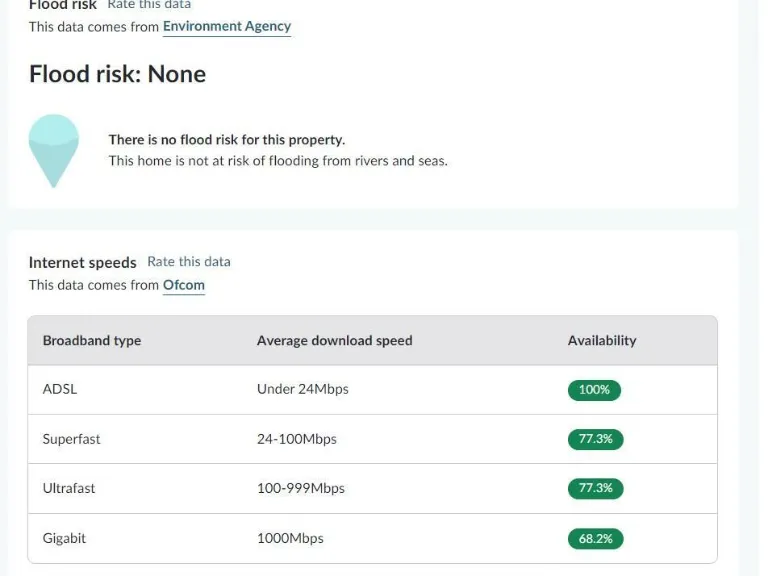Click Rate this data beside Flood risk

click(149, 5)
